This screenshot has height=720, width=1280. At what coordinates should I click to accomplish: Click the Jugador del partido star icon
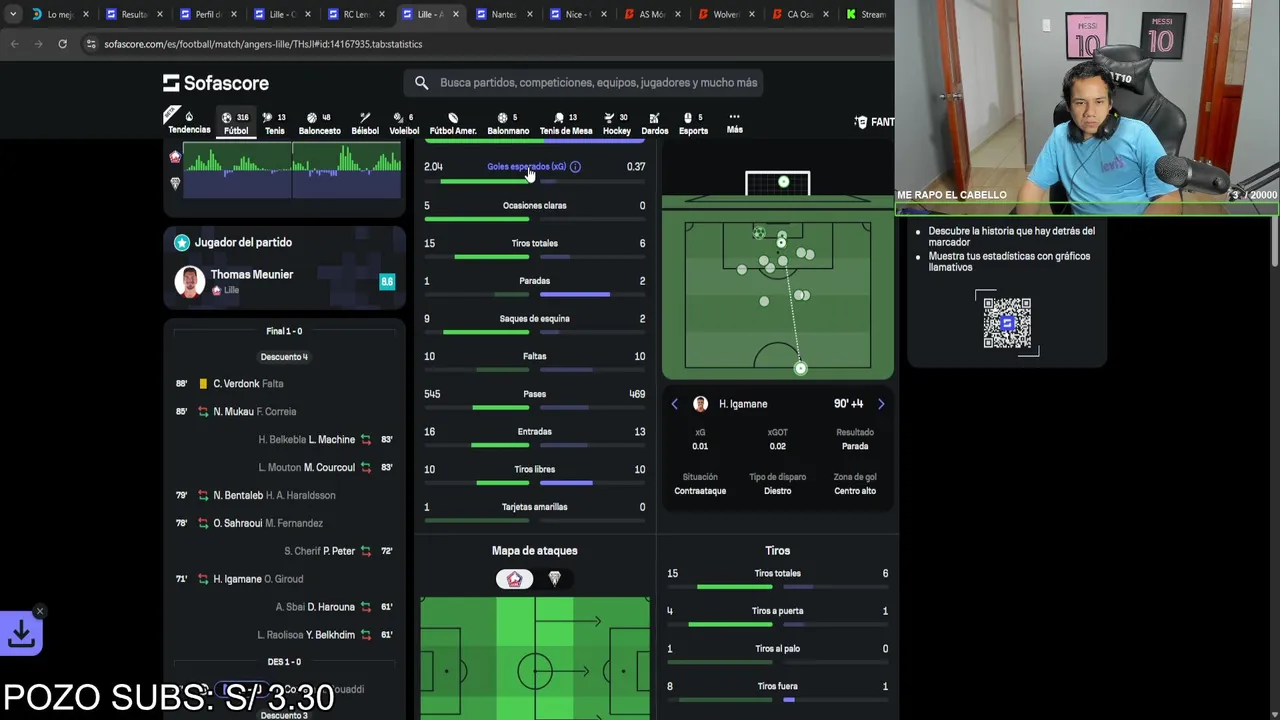tap(181, 242)
